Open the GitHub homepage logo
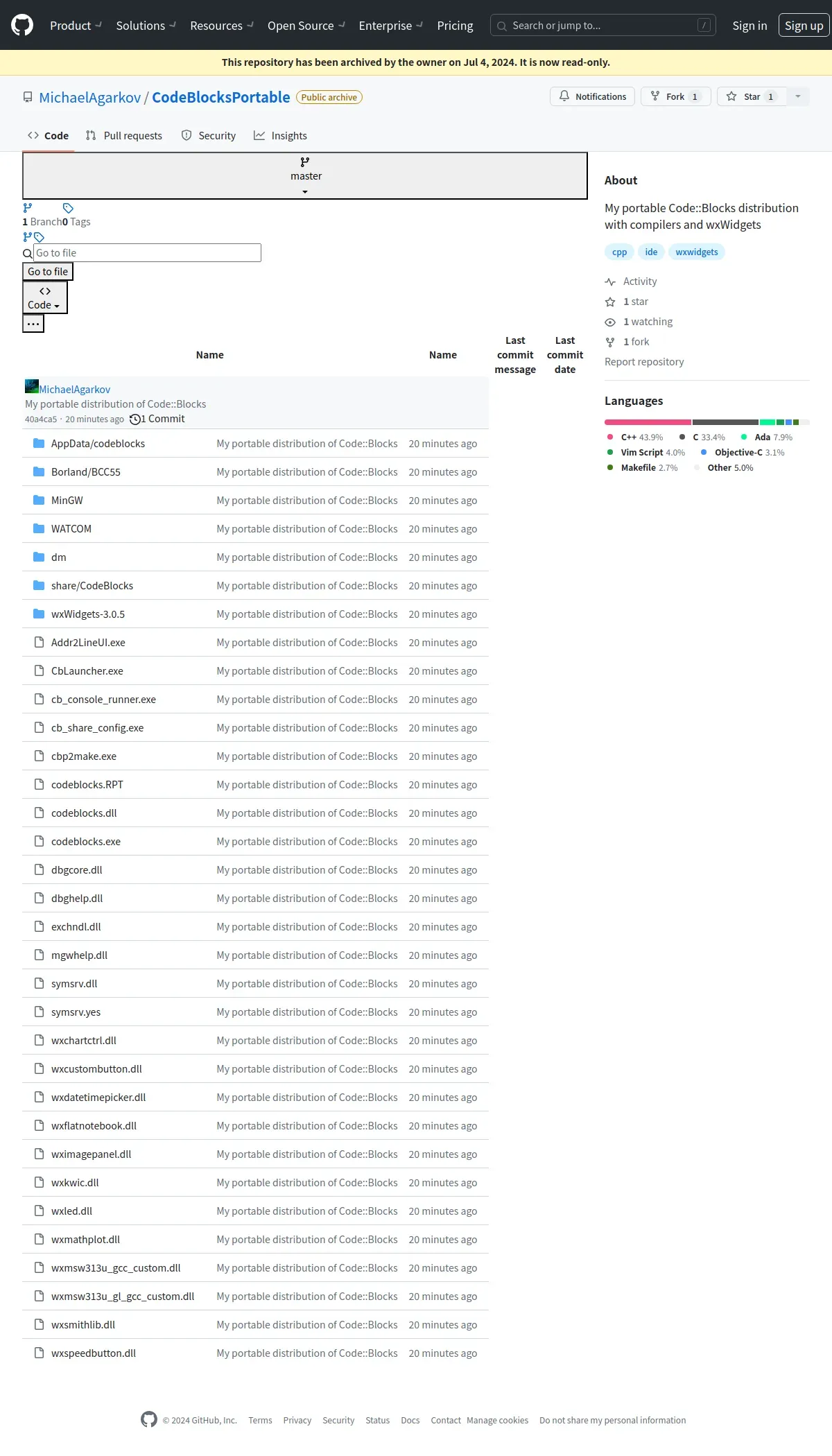Image resolution: width=832 pixels, height=1456 pixels. pyautogui.click(x=22, y=26)
